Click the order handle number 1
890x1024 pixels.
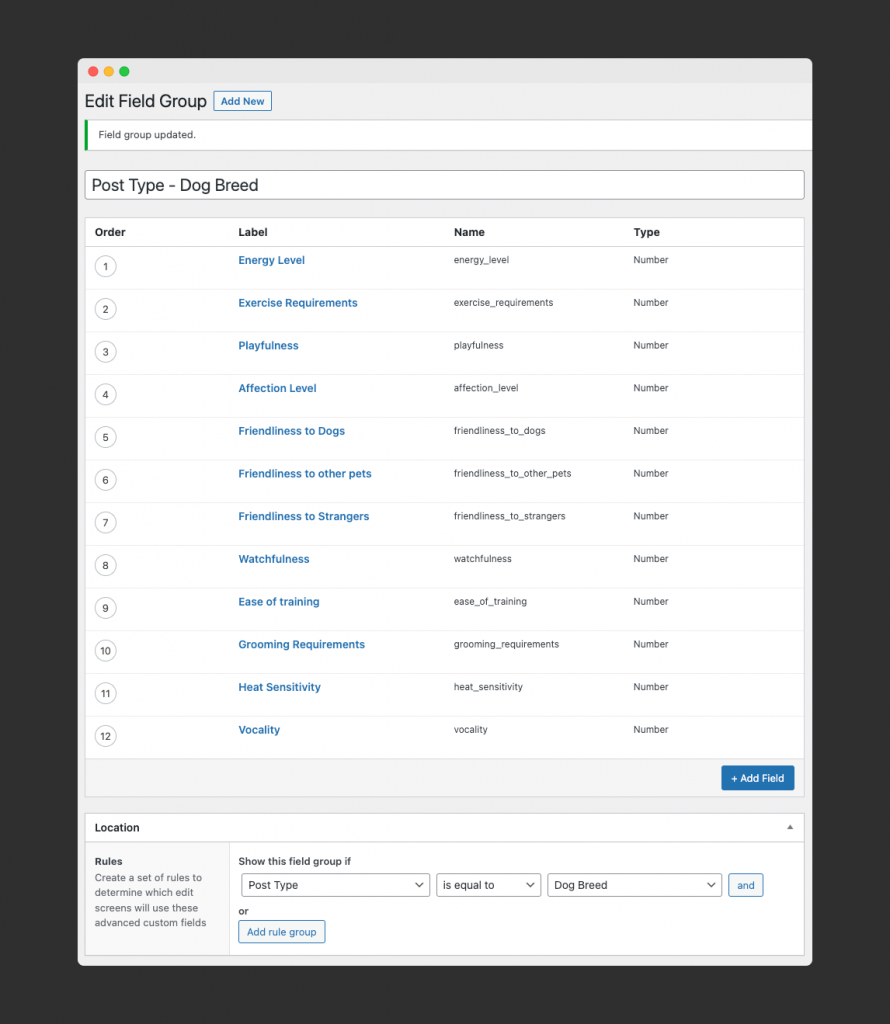click(105, 266)
